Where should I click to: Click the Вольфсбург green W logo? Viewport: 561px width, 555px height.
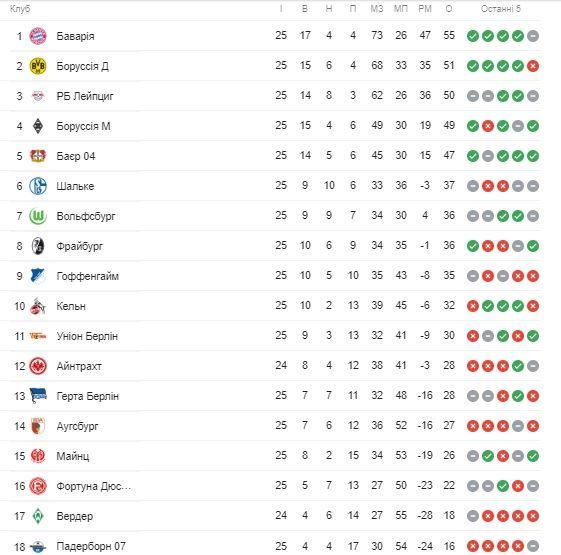pyautogui.click(x=38, y=216)
